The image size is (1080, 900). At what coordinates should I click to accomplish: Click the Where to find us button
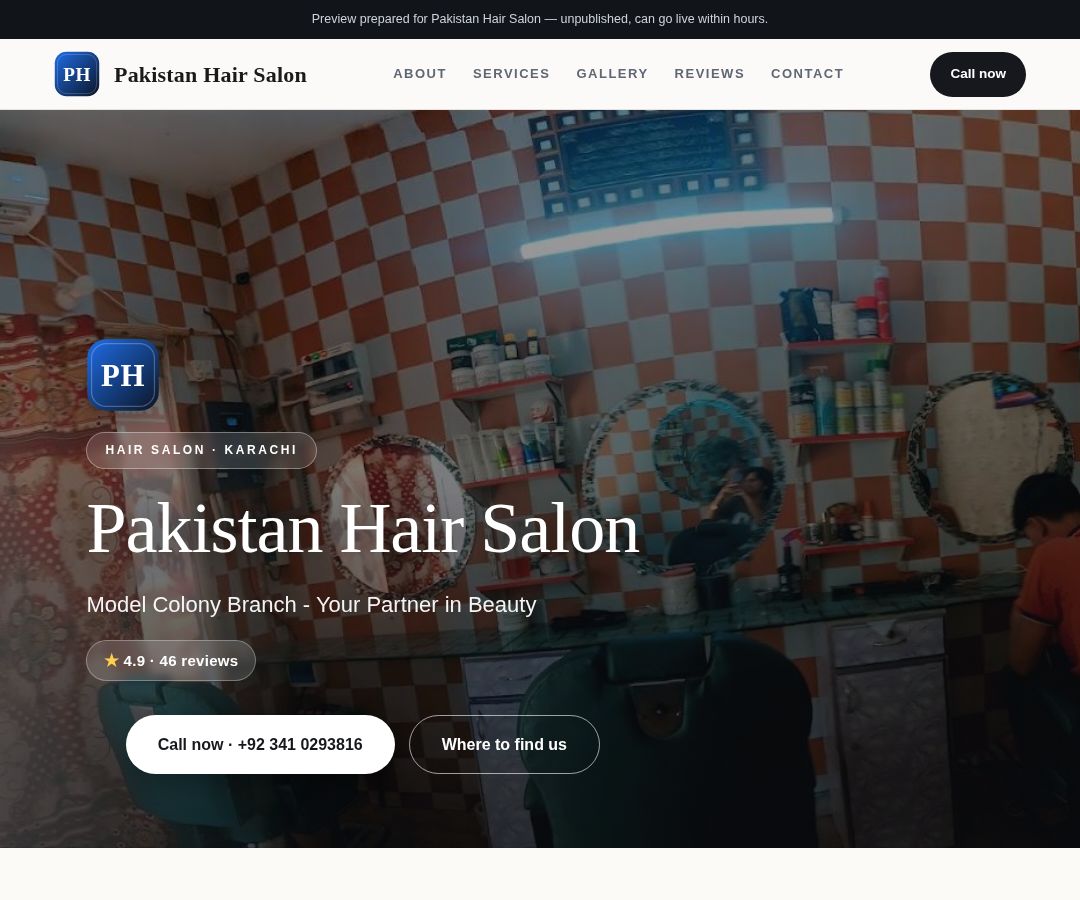click(x=504, y=744)
